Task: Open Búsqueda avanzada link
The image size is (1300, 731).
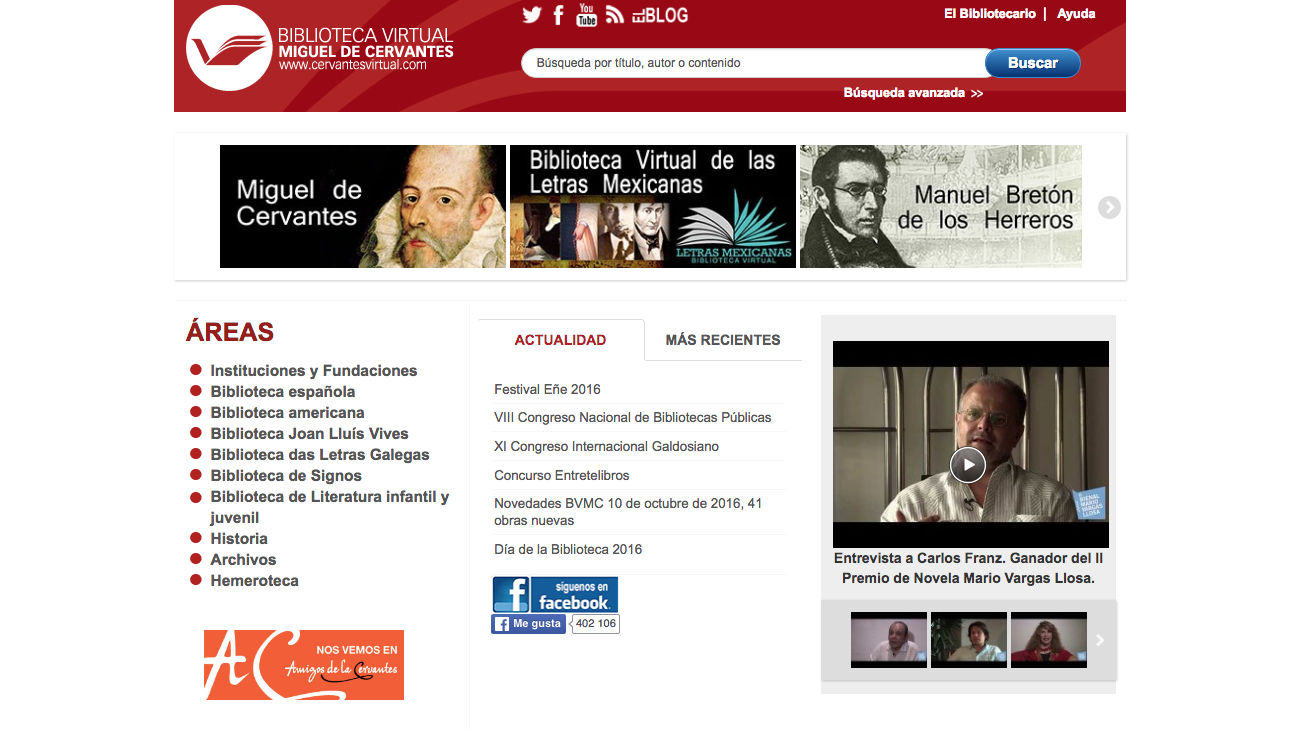Action: click(913, 93)
